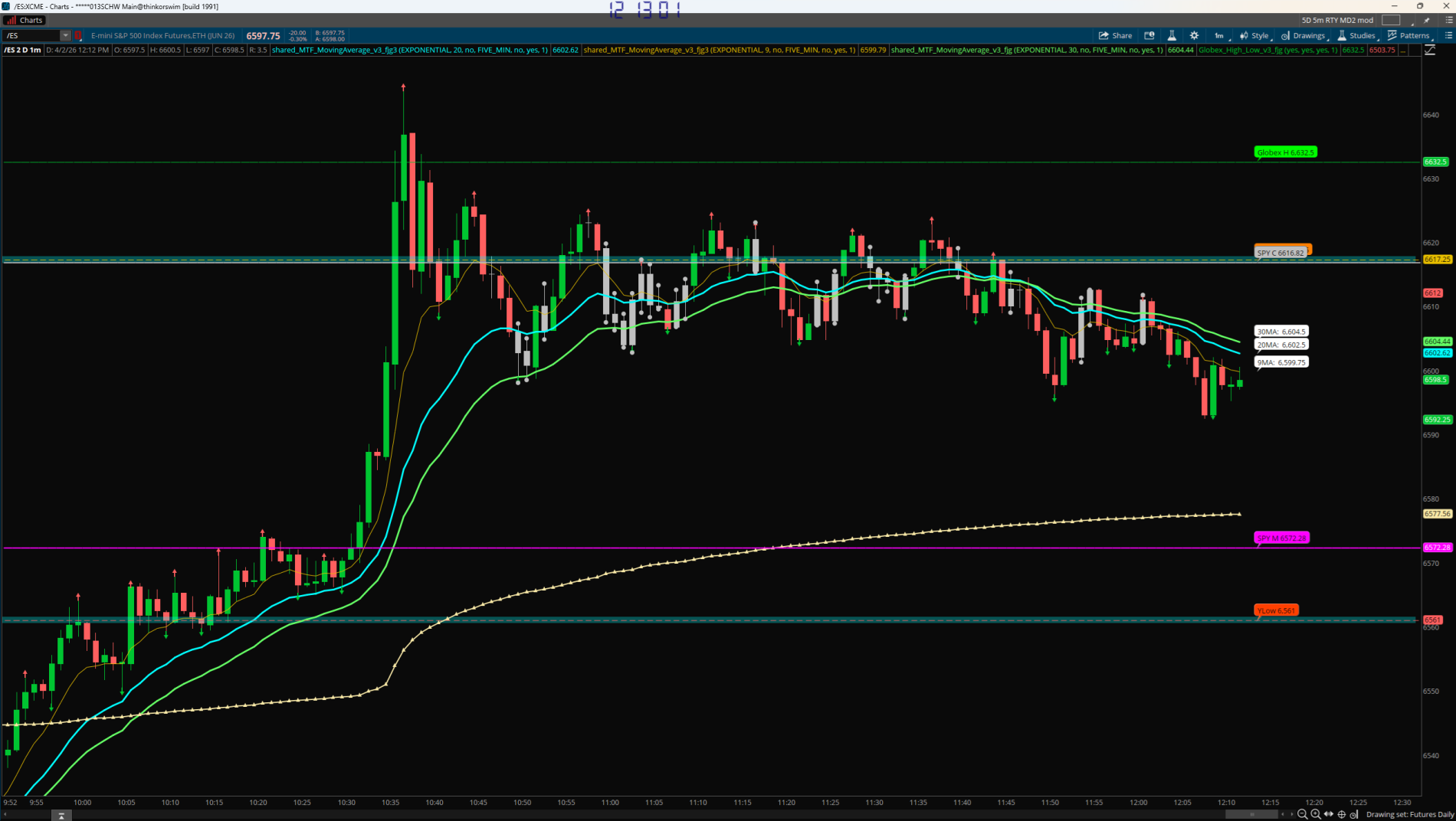Open the Patterns menu

1408,35
